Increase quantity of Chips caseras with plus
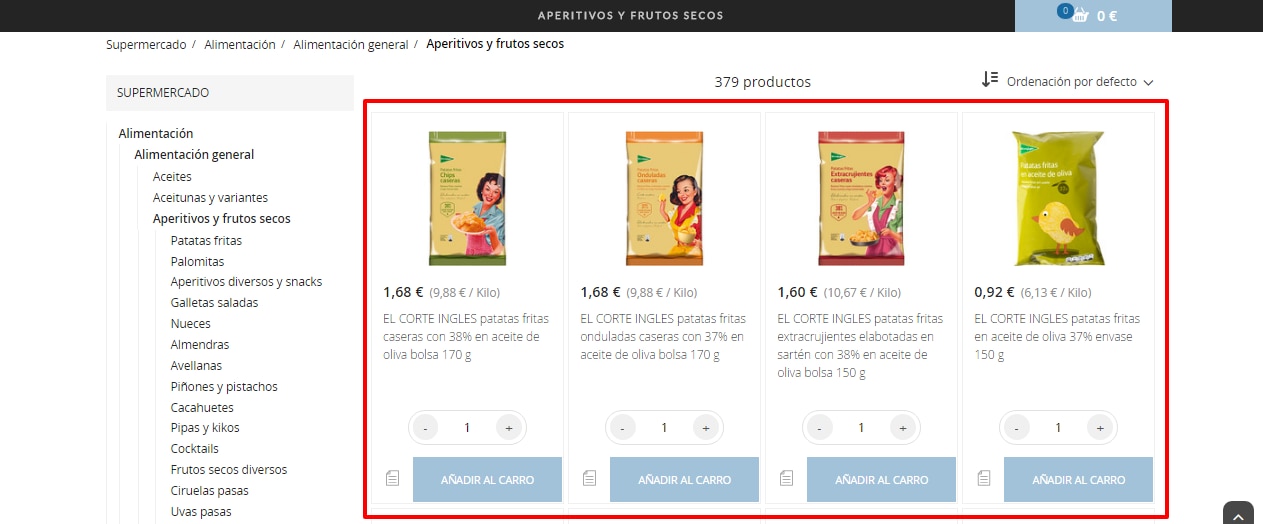This screenshot has width=1263, height=524. (509, 428)
